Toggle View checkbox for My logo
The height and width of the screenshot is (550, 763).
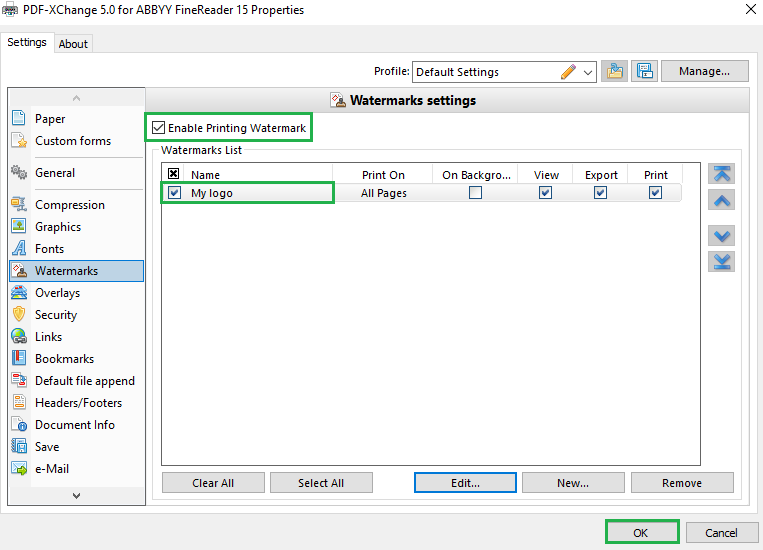[x=545, y=193]
